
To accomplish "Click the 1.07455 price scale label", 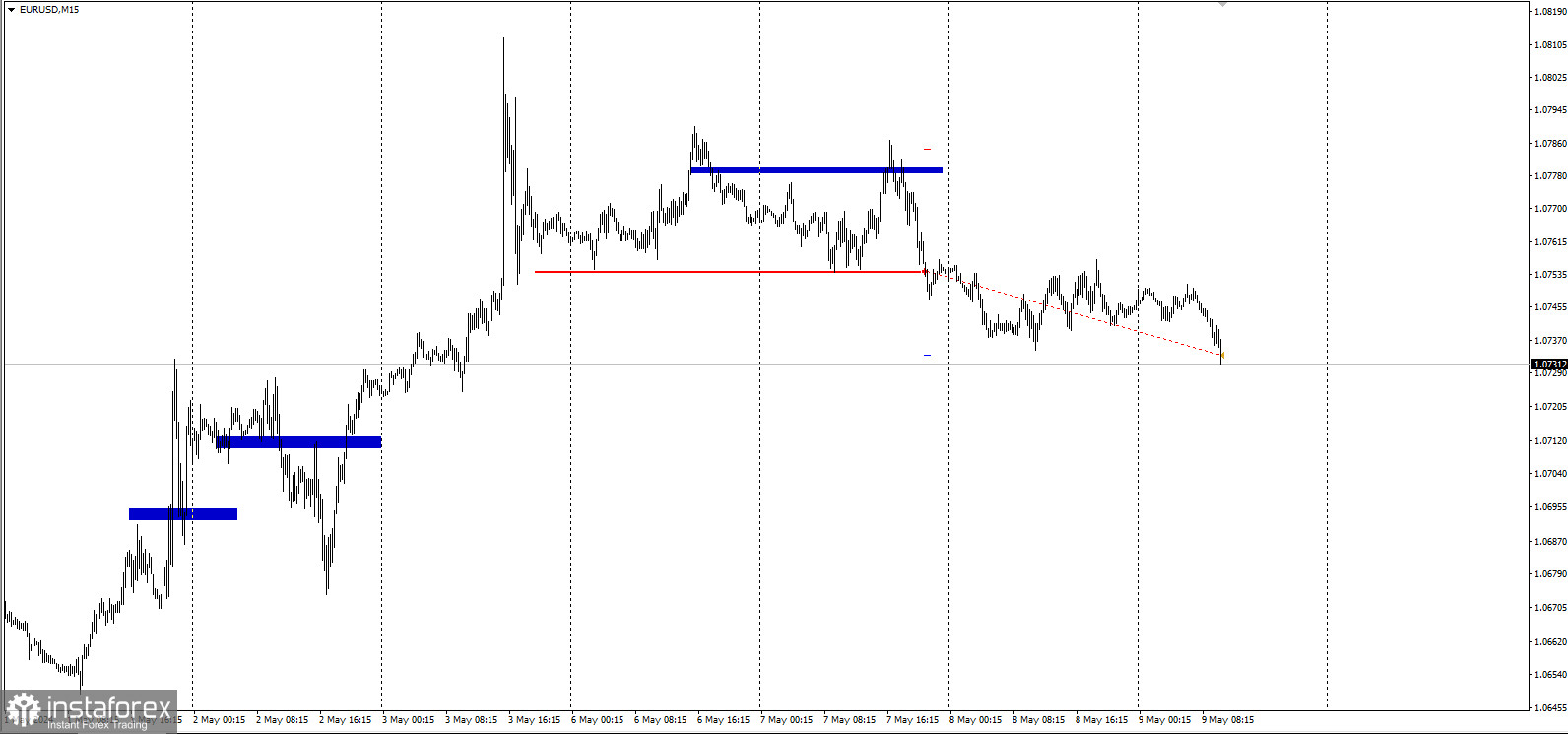I will tap(1550, 306).
